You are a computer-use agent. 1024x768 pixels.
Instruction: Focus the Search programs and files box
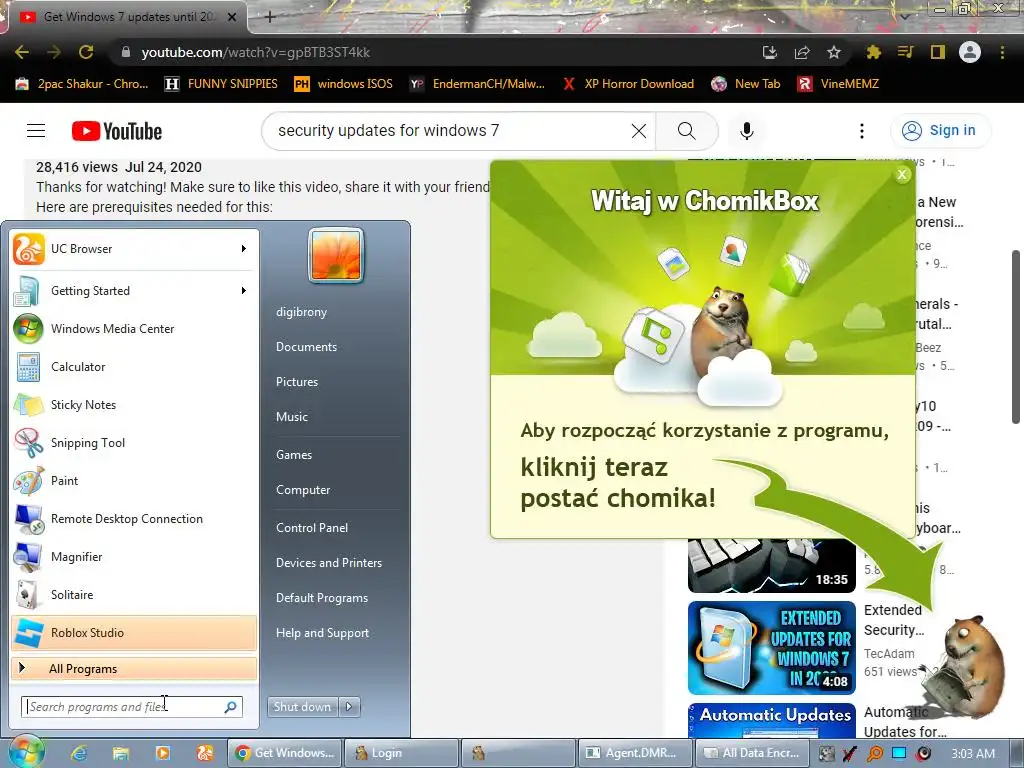coord(132,707)
